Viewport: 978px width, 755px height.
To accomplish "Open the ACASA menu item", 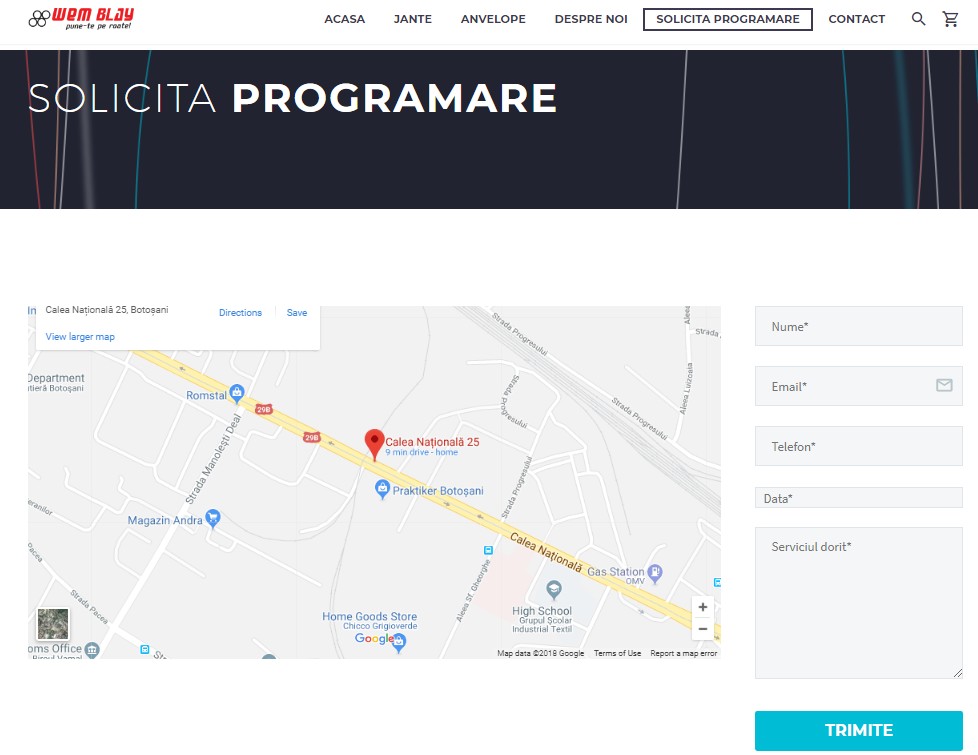I will (344, 19).
